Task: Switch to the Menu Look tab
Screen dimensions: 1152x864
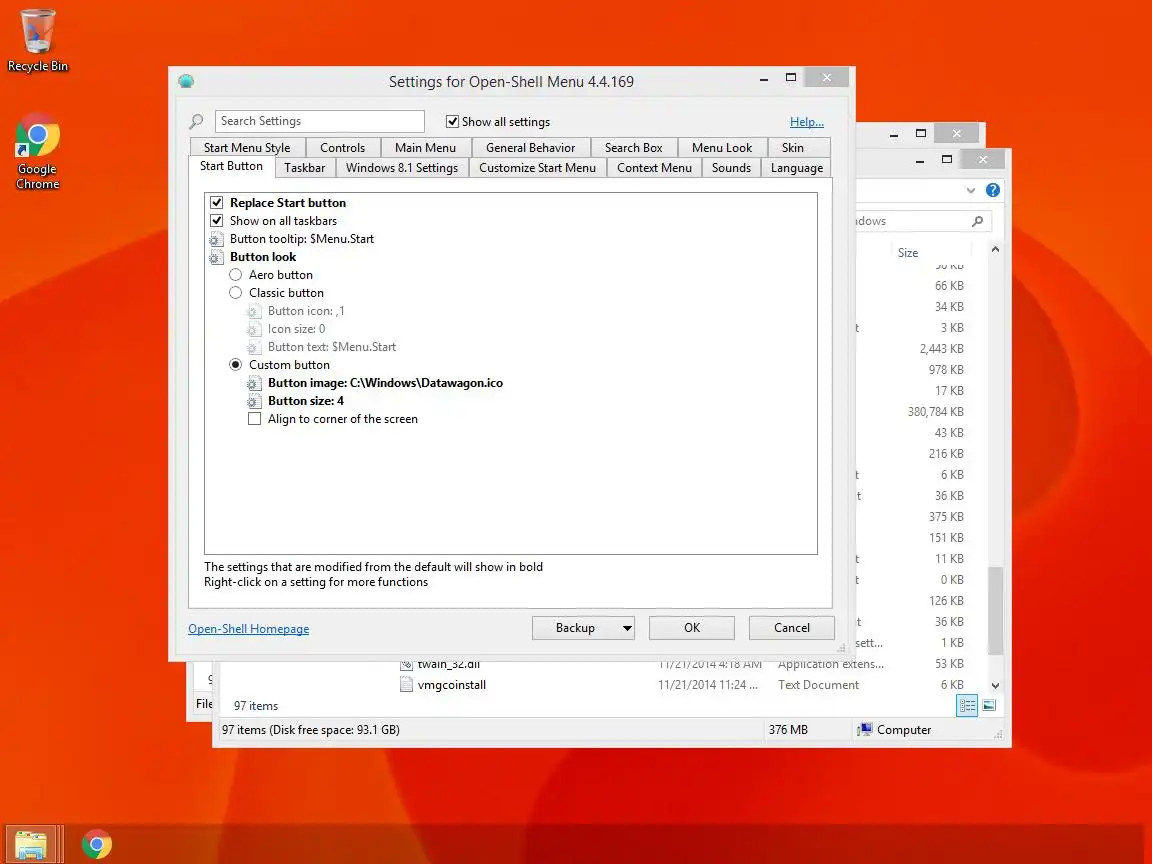Action: click(x=722, y=148)
